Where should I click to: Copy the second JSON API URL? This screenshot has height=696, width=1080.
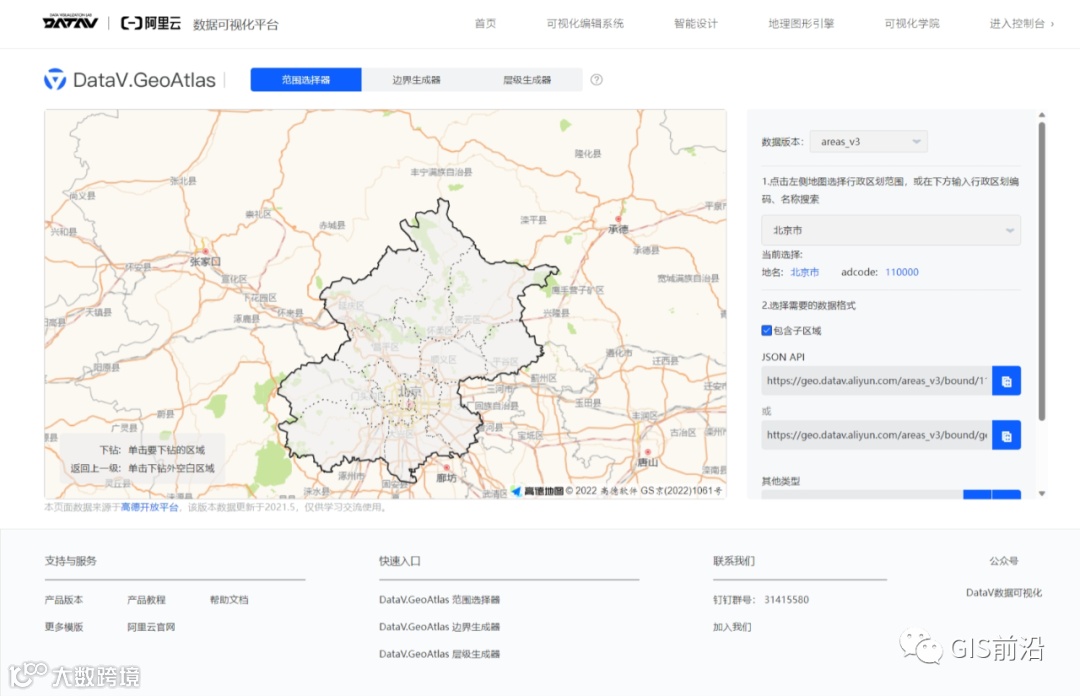(x=1006, y=436)
